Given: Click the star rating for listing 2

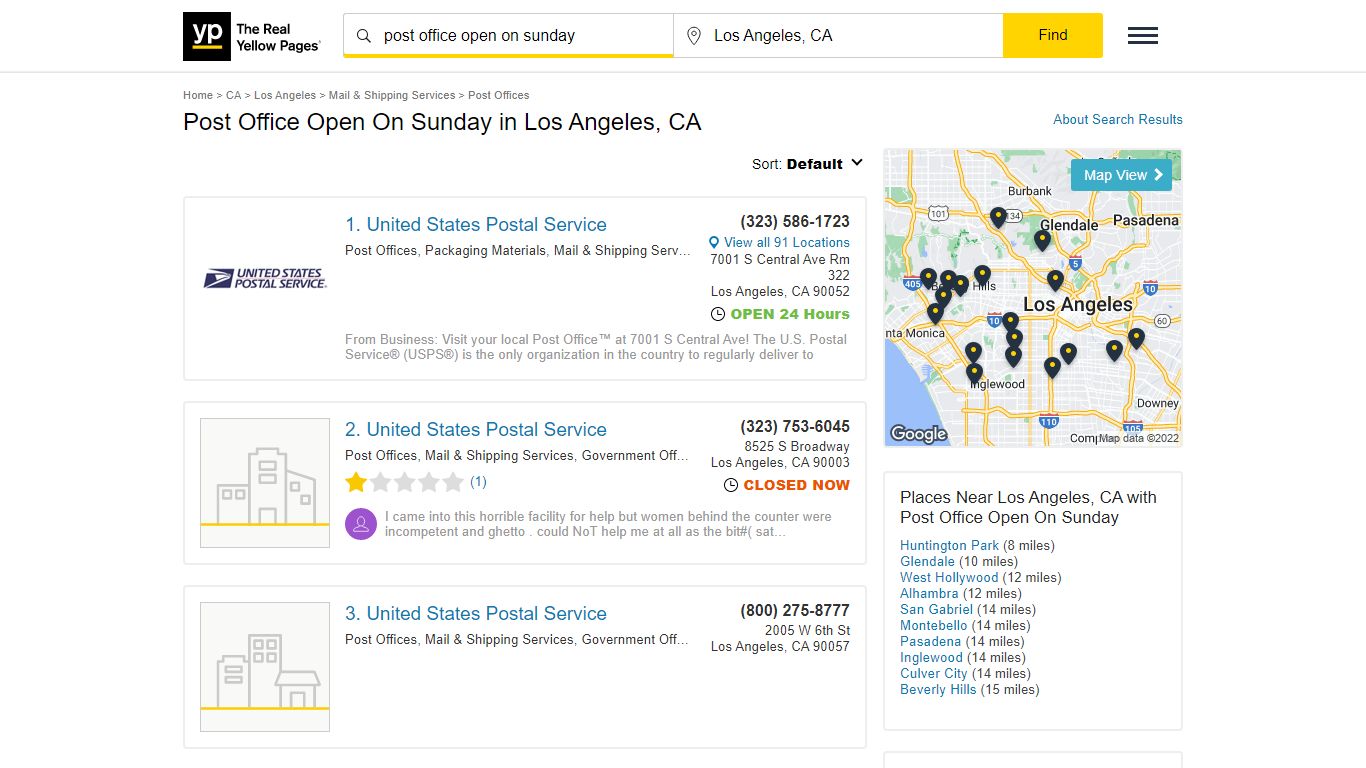Looking at the screenshot, I should (405, 483).
